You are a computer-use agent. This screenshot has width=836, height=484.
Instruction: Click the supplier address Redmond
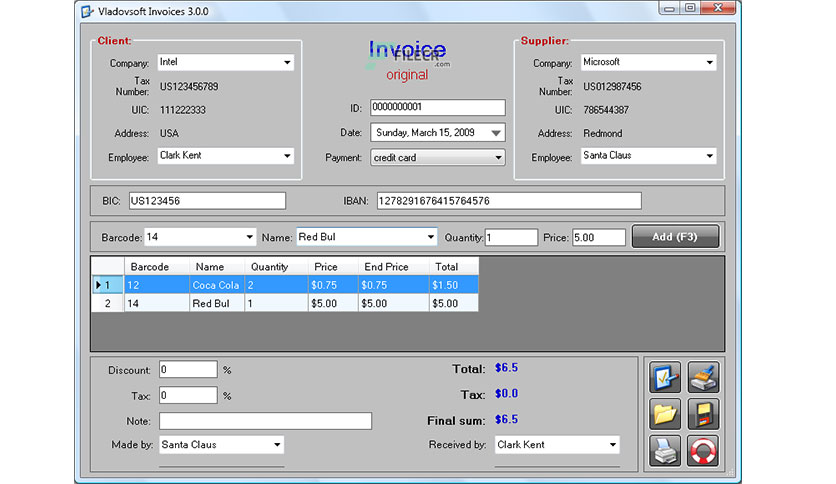pos(602,133)
